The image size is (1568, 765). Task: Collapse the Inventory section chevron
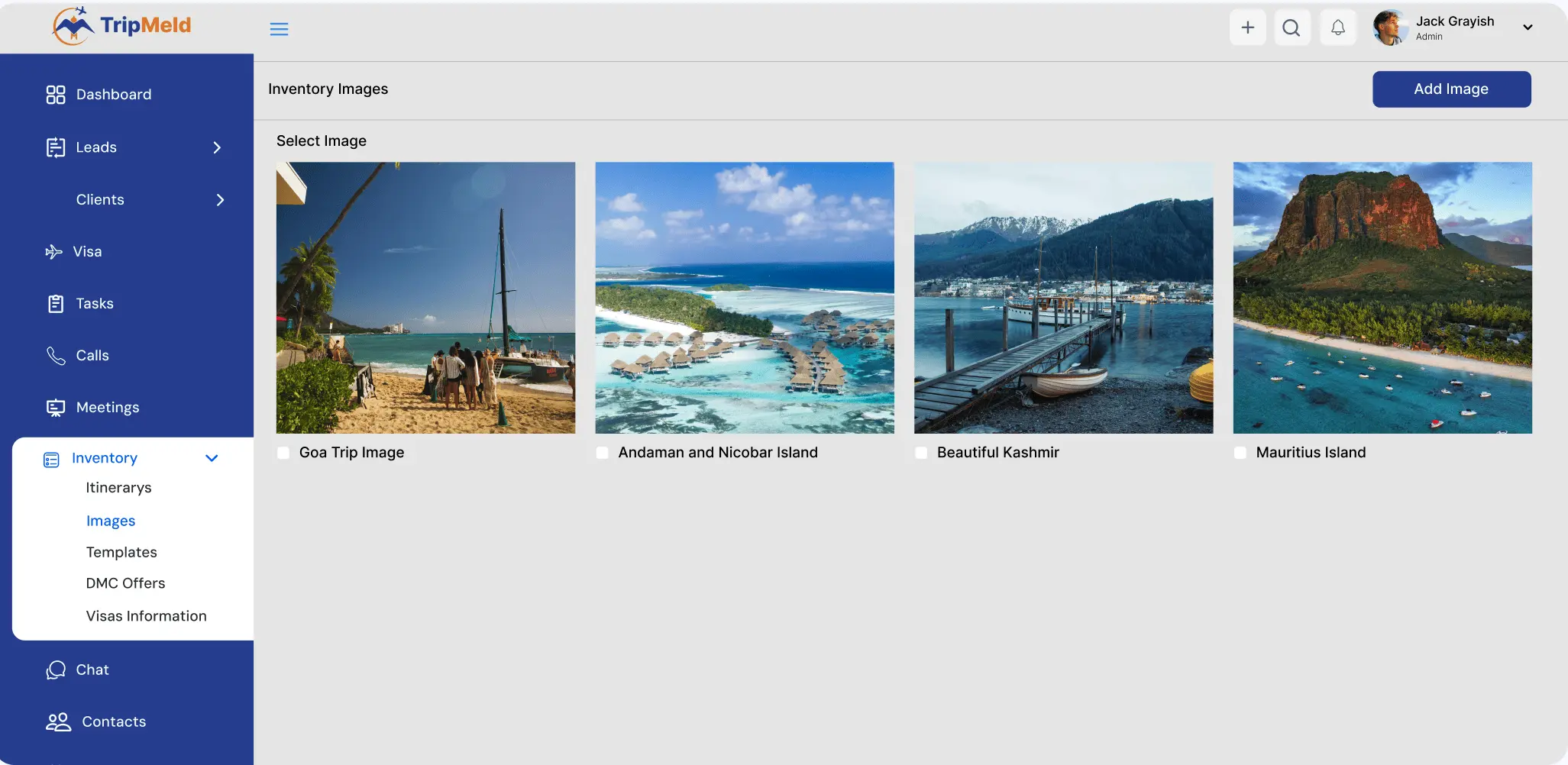(x=212, y=458)
